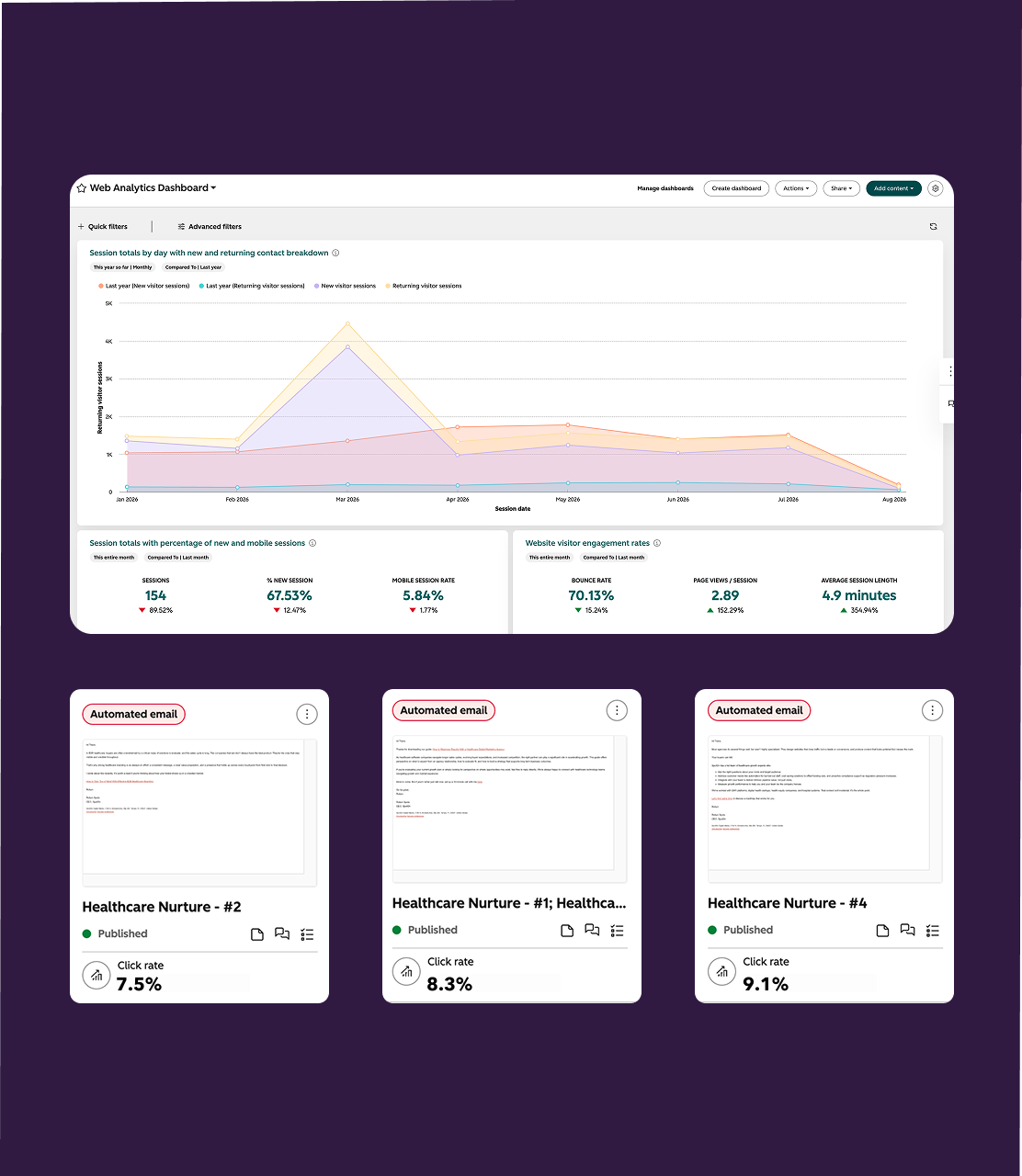Screen dimensions: 1022x1176
Task: Toggle the 'Last year (New visitor sessions)' legend item
Action: (x=144, y=286)
